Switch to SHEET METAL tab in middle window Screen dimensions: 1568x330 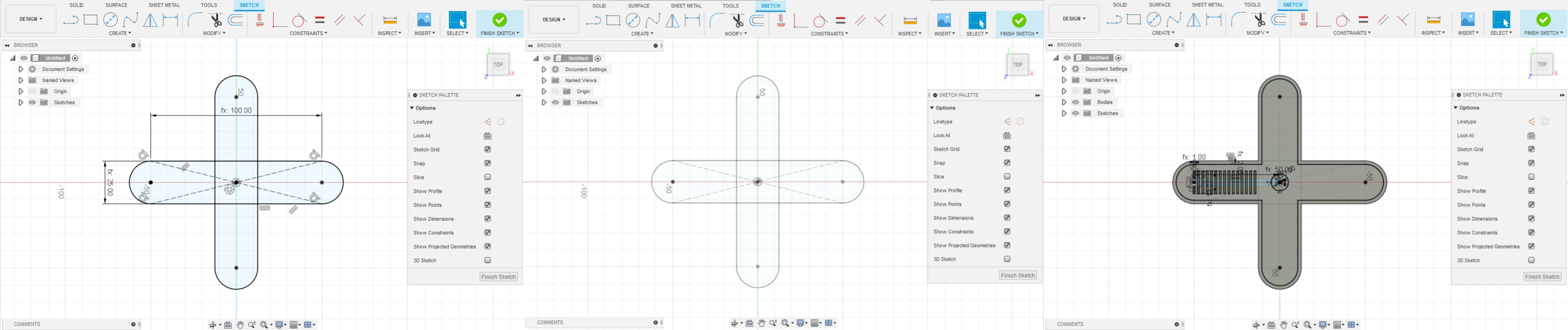coord(686,6)
